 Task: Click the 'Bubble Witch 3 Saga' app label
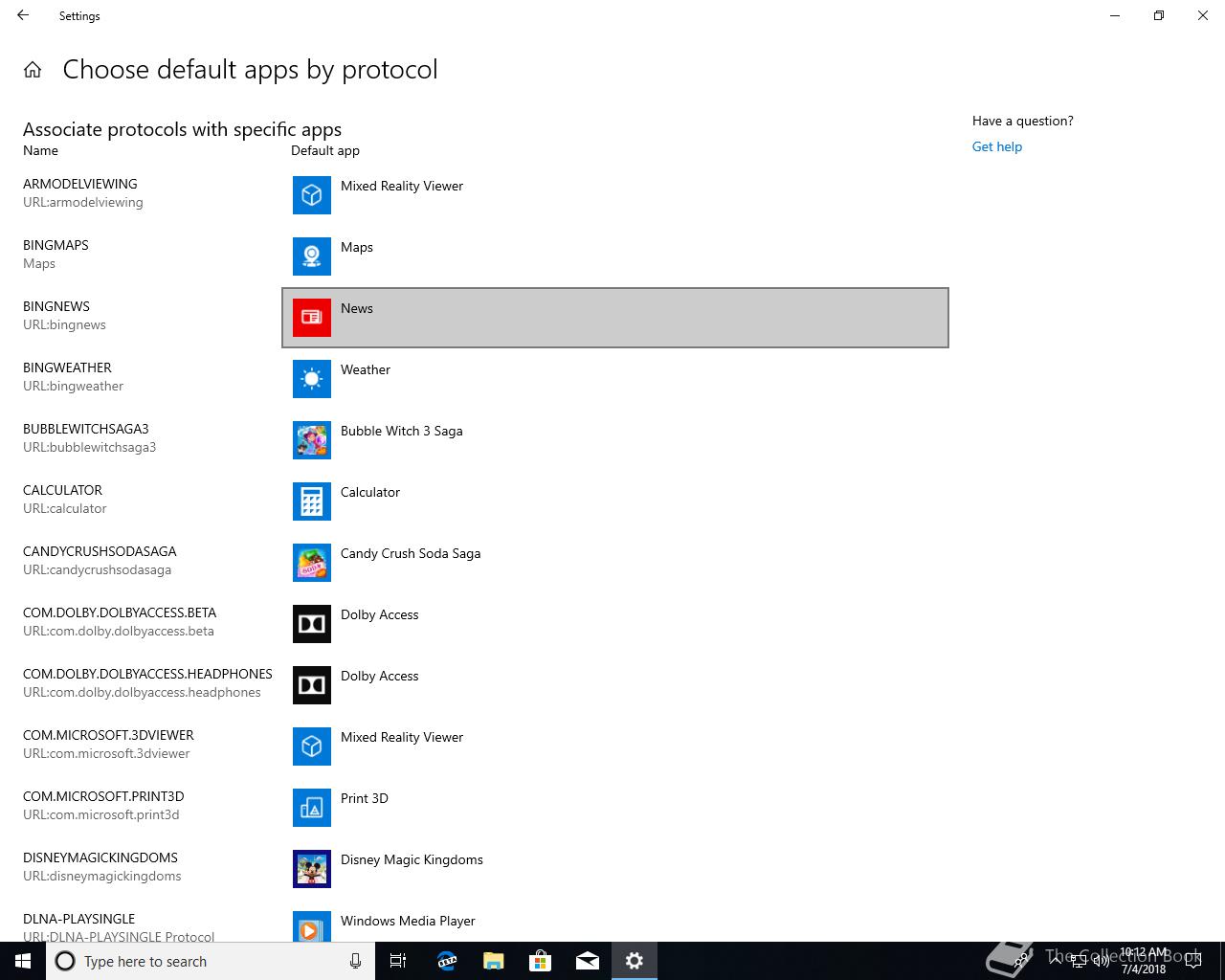[402, 431]
